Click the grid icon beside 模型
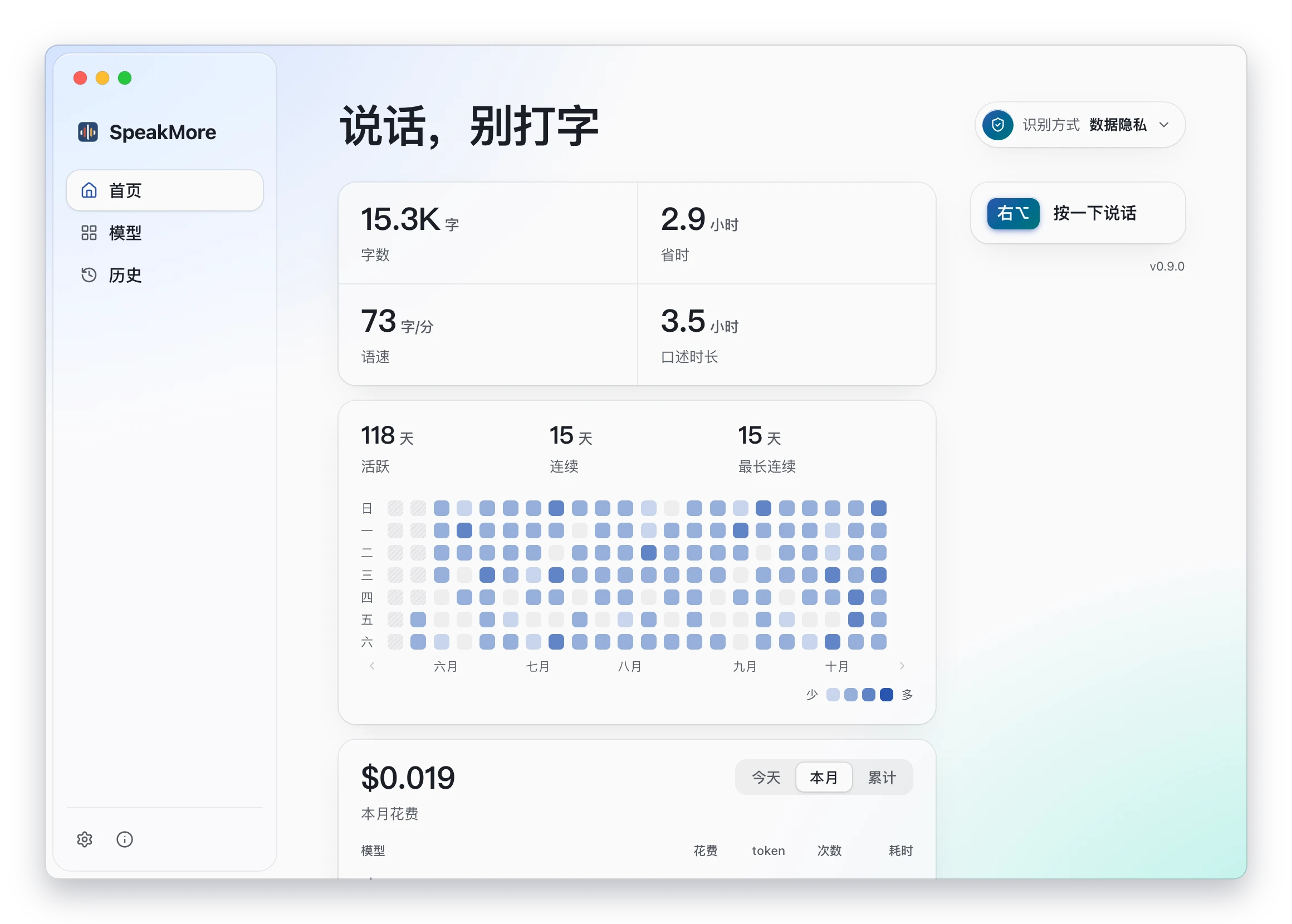 pos(89,233)
